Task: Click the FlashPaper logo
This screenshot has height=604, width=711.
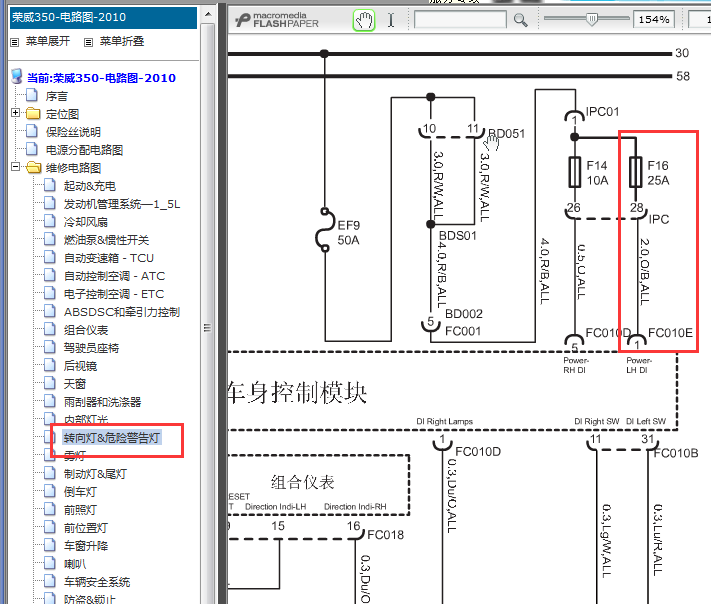Action: pos(278,20)
